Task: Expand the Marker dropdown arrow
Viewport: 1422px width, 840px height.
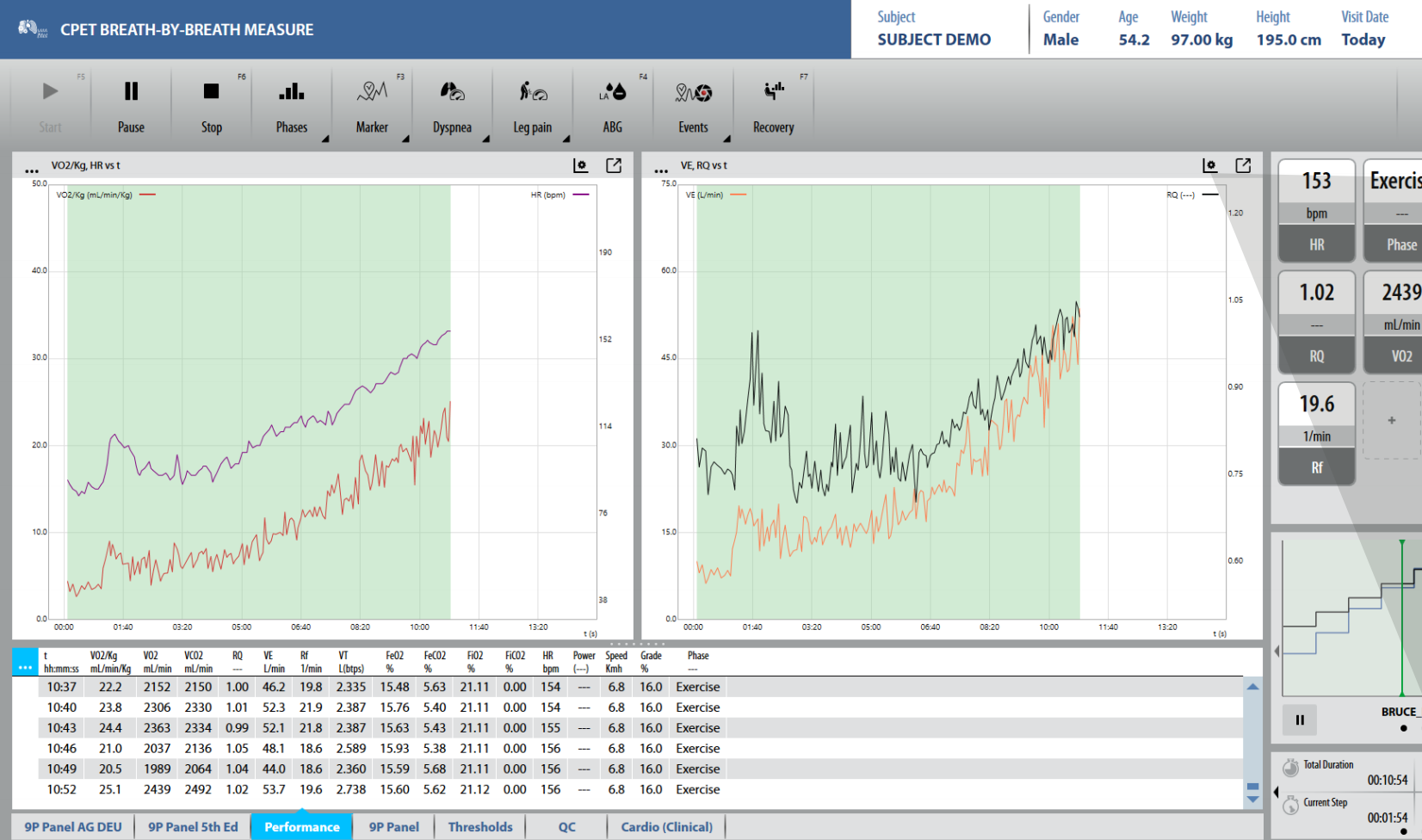Action: (x=405, y=139)
